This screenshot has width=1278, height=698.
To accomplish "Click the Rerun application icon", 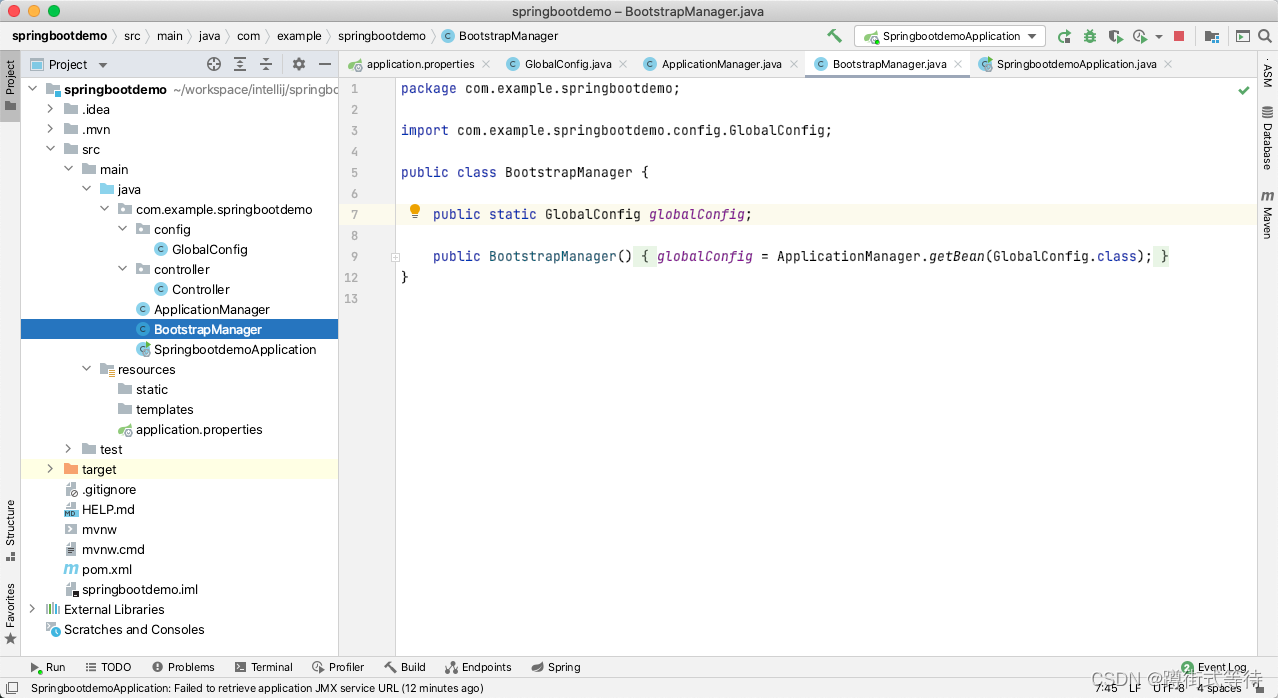I will coord(1064,36).
